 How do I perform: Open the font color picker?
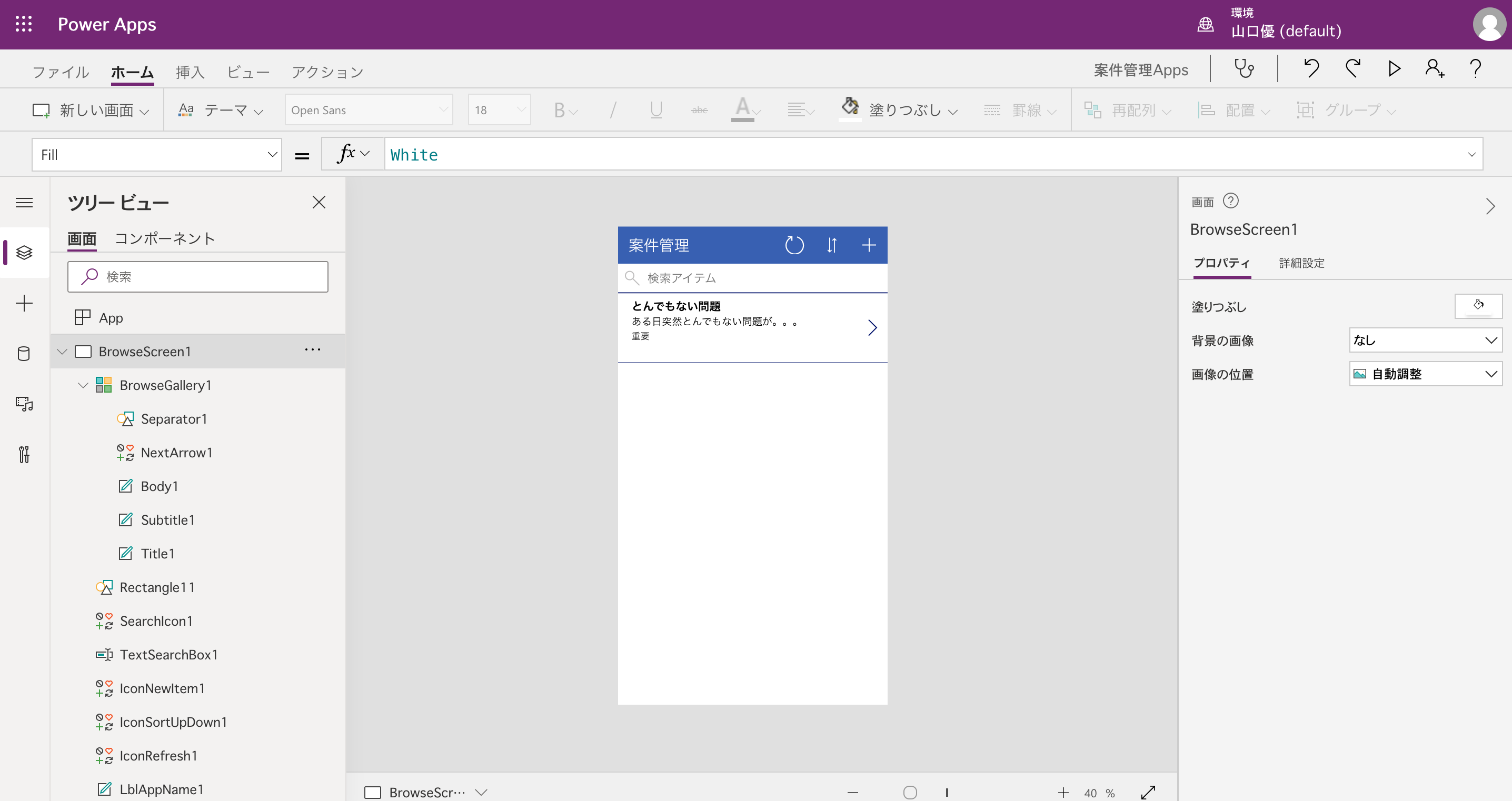click(x=745, y=109)
